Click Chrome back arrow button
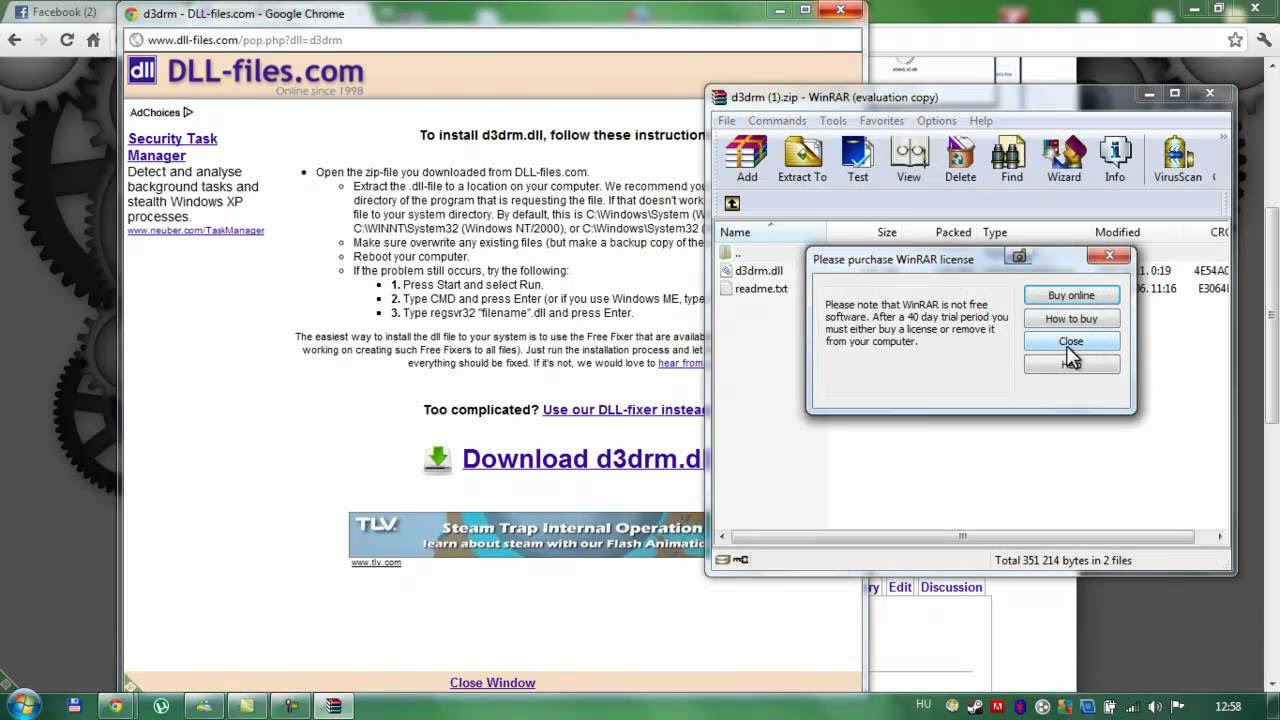This screenshot has width=1280, height=720. (x=14, y=40)
